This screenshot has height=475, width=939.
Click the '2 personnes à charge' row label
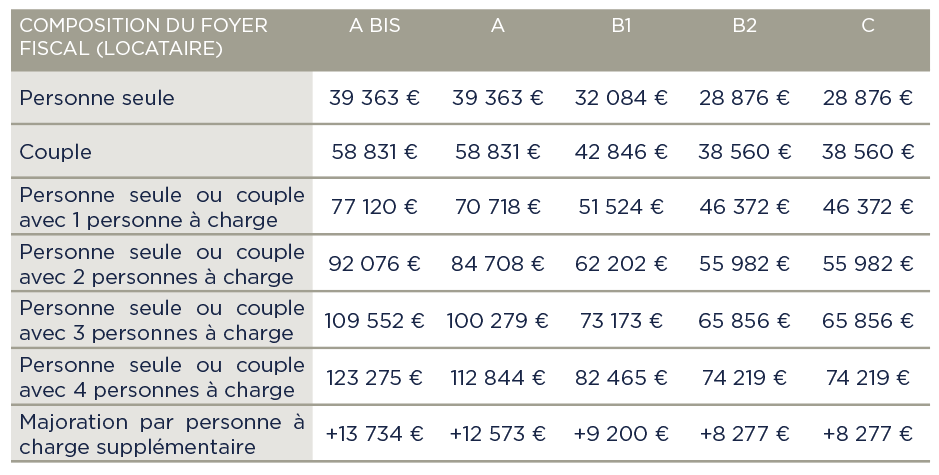(161, 264)
